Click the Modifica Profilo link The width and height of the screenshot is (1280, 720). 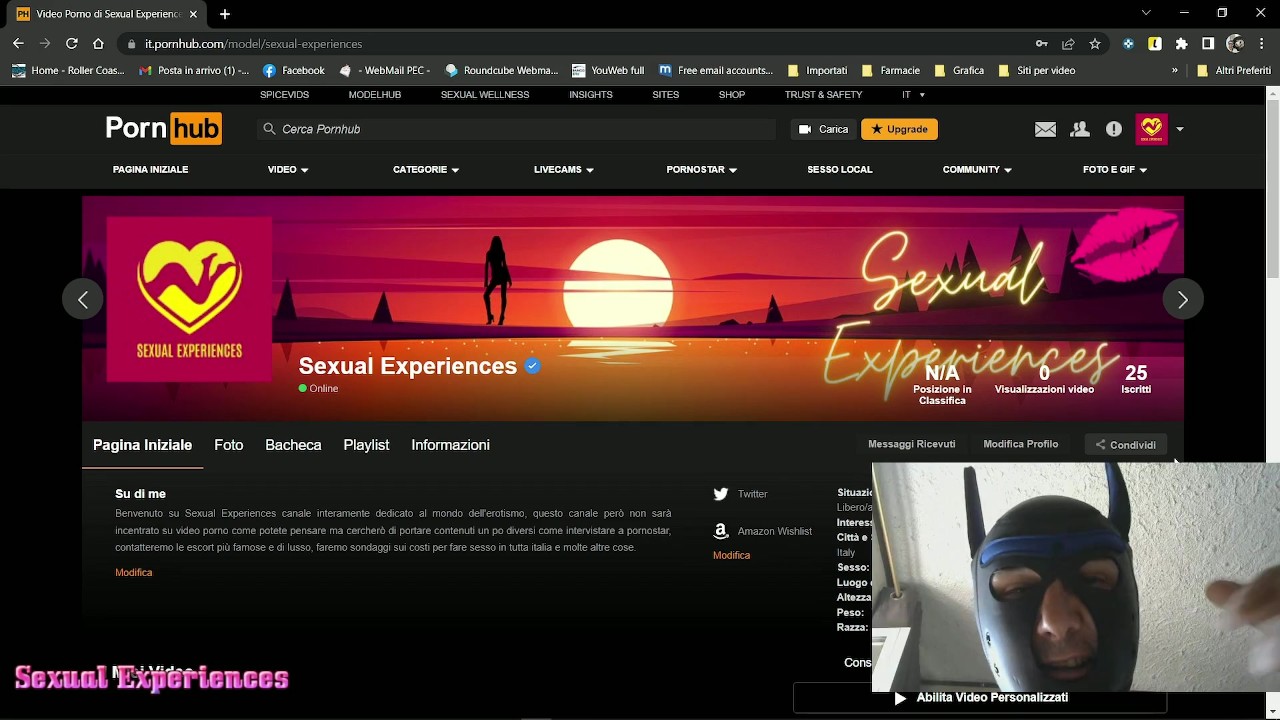[1020, 444]
